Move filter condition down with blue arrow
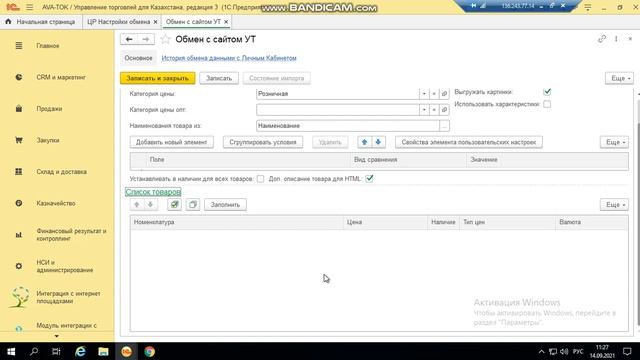 pos(378,142)
